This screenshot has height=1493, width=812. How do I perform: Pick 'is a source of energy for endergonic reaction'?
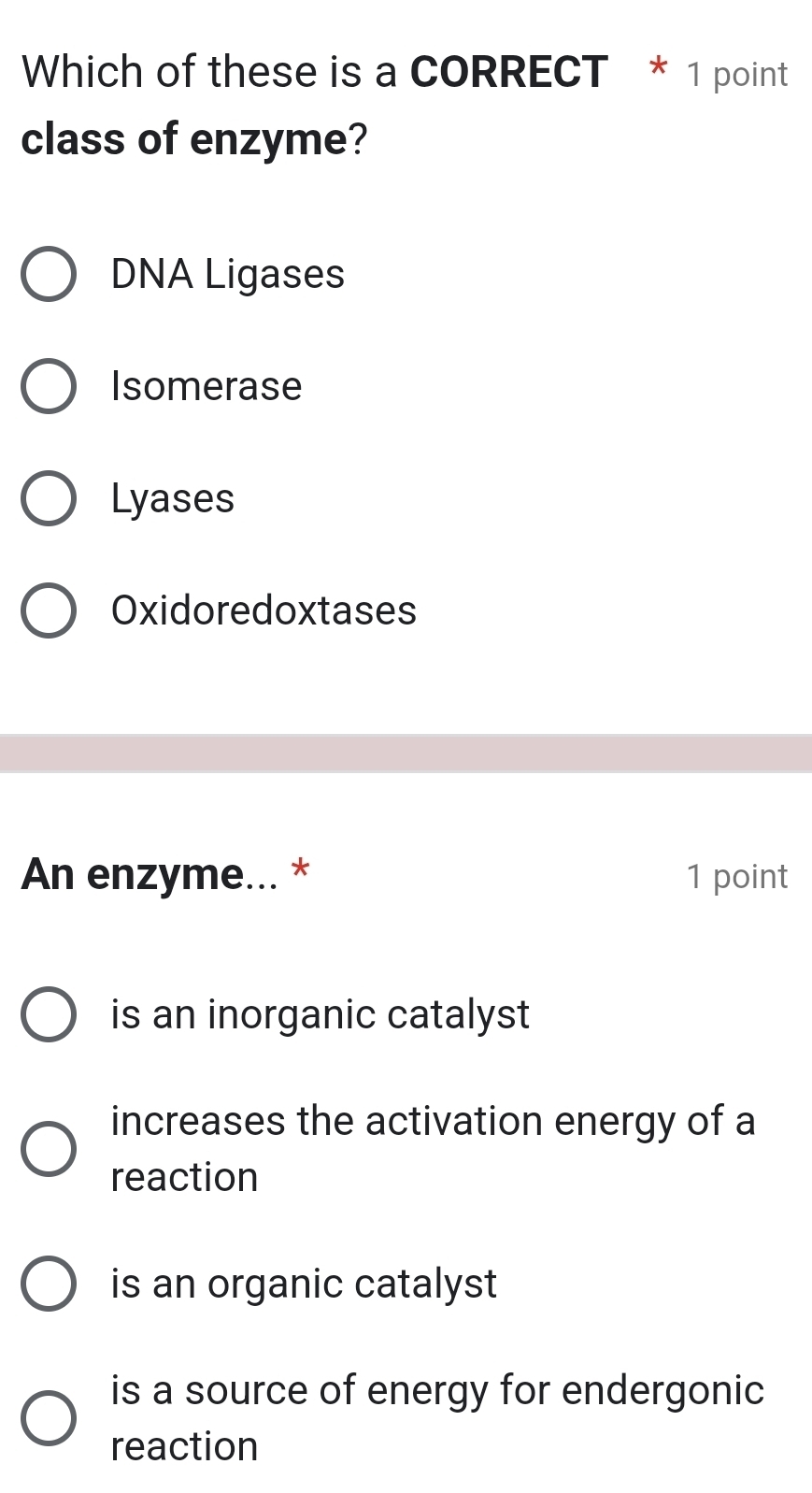(50, 1418)
